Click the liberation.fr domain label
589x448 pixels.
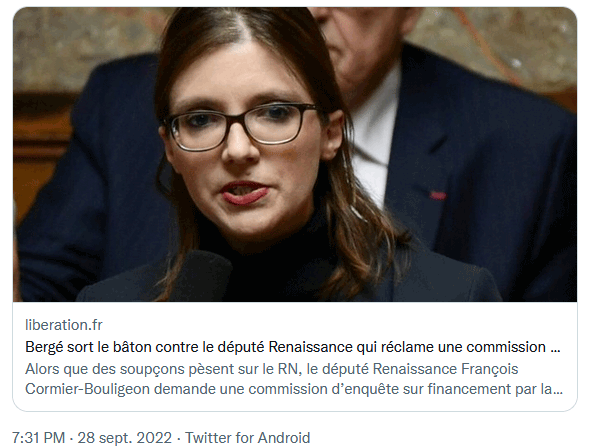[x=63, y=325]
